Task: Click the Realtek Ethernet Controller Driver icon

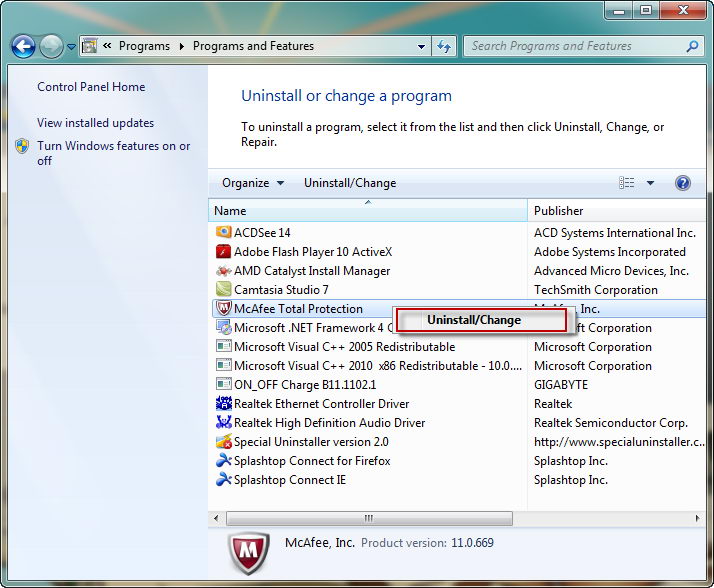Action: pyautogui.click(x=224, y=404)
